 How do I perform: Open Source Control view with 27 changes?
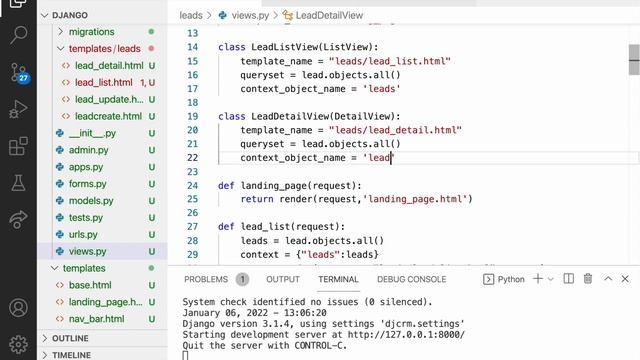[18, 73]
